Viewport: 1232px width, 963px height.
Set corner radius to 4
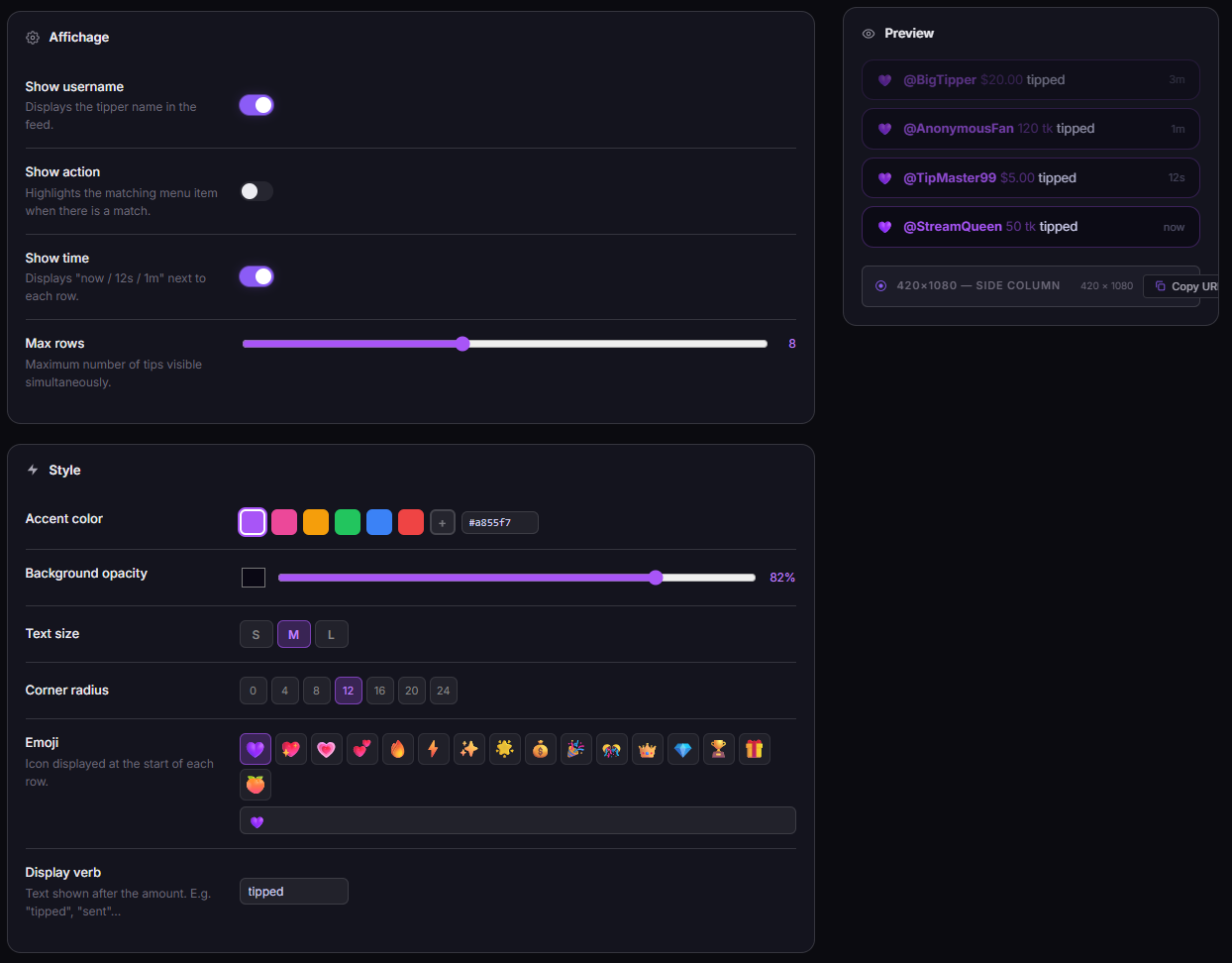(x=285, y=691)
